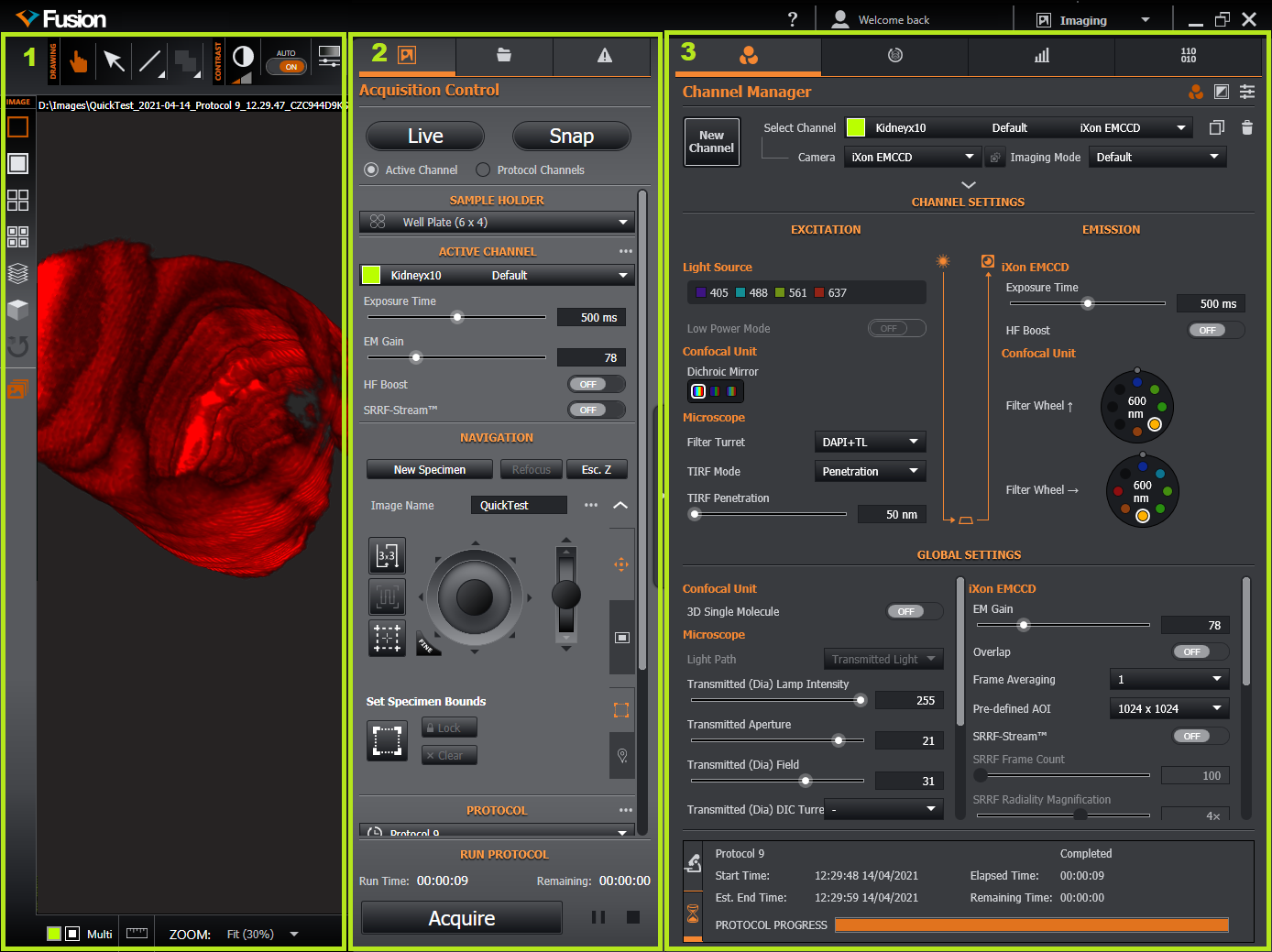Viewport: 1272px width, 952px height.
Task: Open the Well Plate sample holder dropdown
Action: click(x=497, y=223)
